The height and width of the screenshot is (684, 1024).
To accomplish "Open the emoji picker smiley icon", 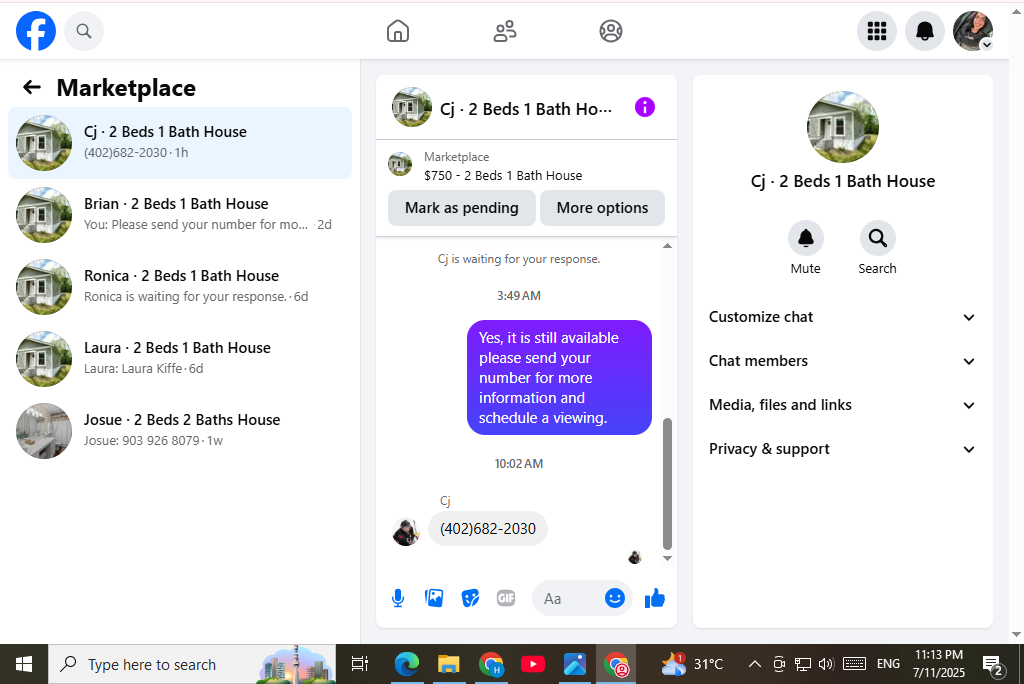I will (x=615, y=598).
